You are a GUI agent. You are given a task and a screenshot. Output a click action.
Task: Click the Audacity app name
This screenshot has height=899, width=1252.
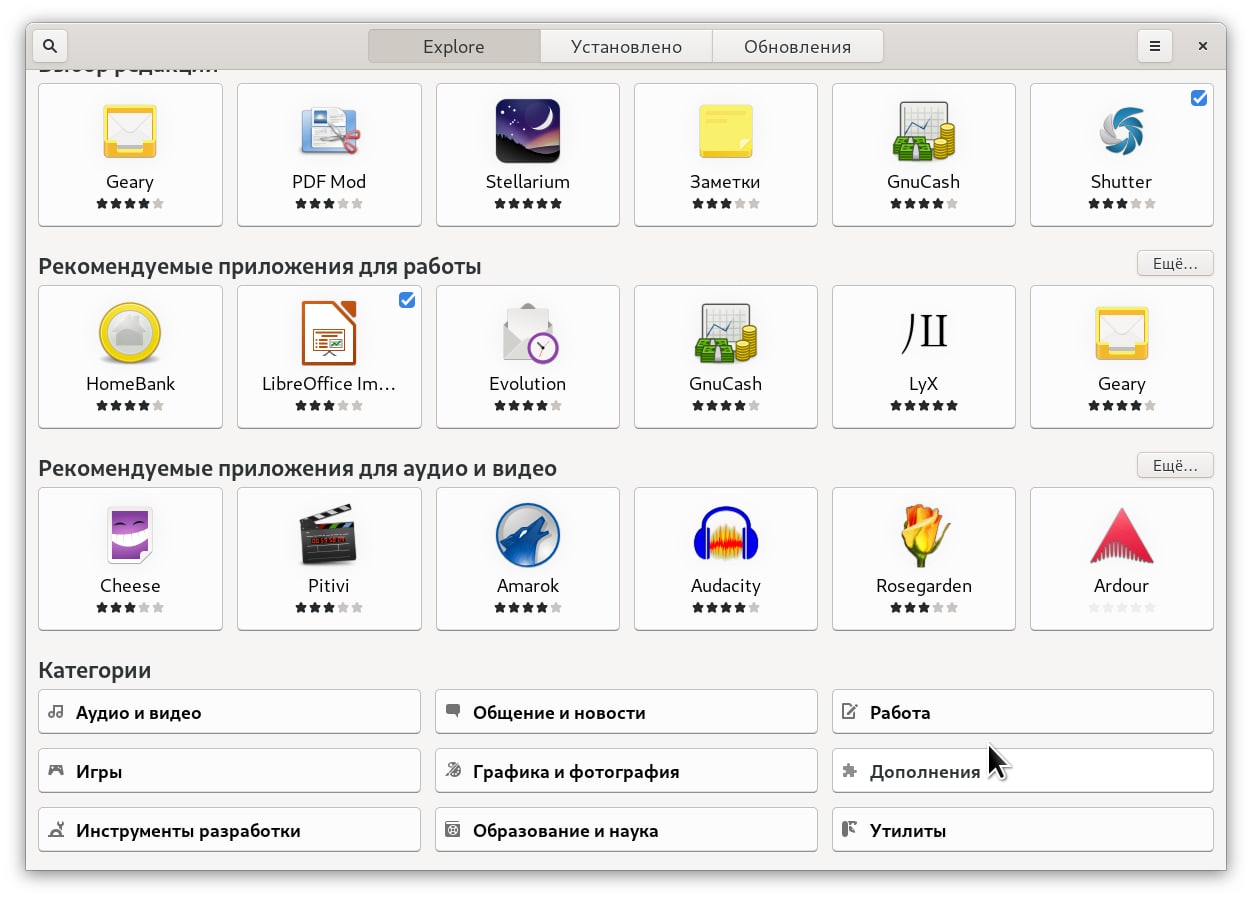(726, 586)
